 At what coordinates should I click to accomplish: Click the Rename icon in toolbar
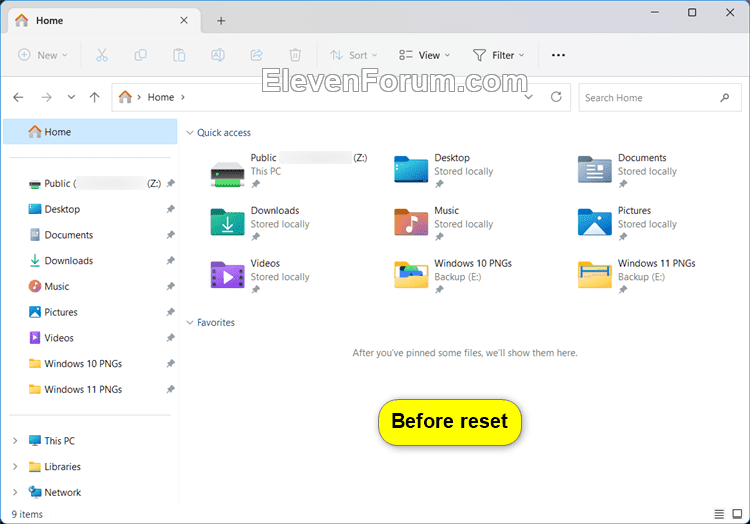pos(218,55)
